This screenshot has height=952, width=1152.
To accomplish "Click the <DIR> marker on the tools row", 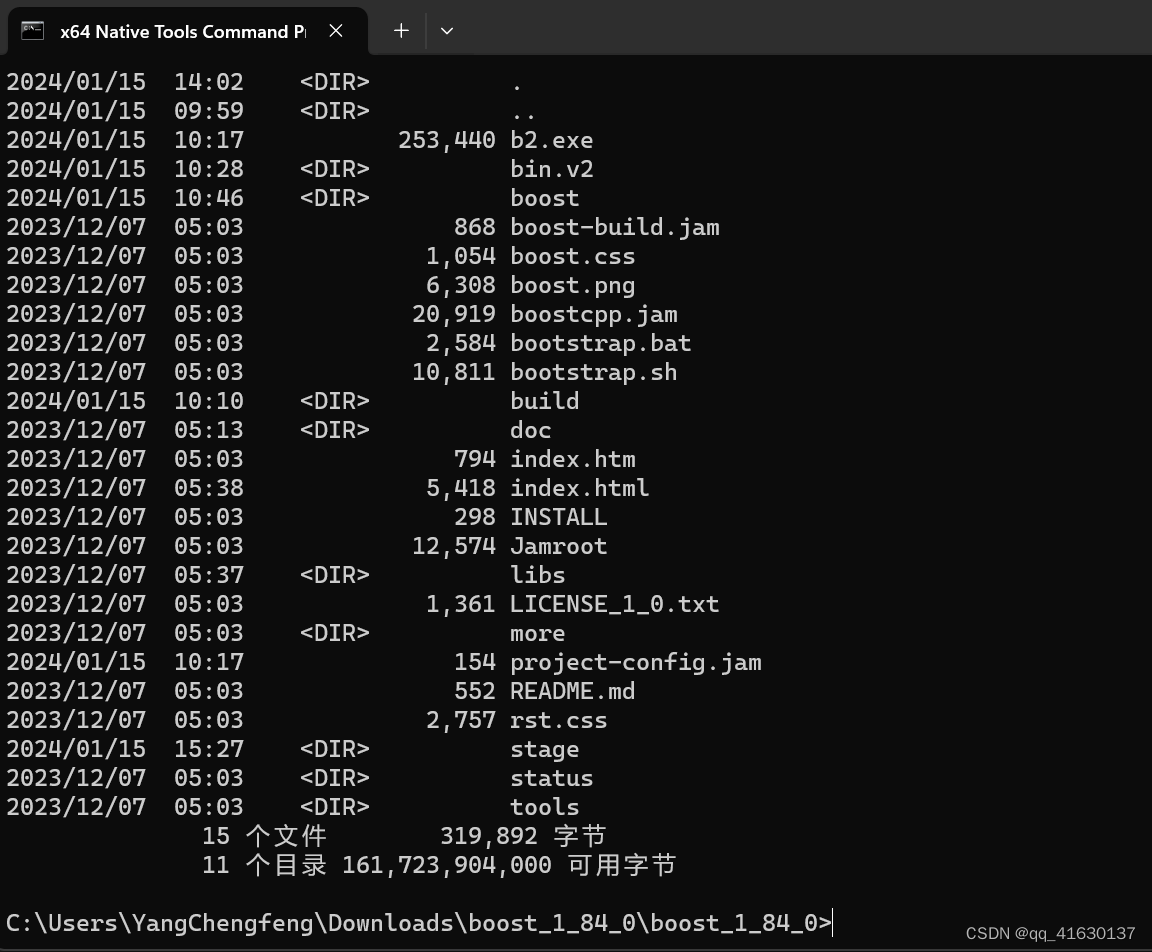I will (x=334, y=807).
